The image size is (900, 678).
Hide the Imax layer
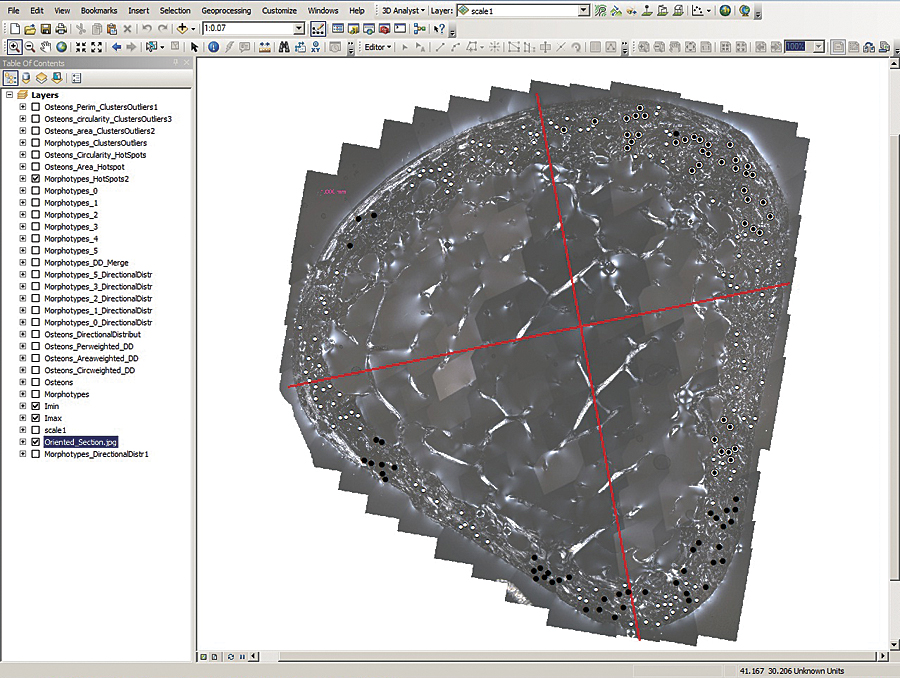[x=36, y=419]
